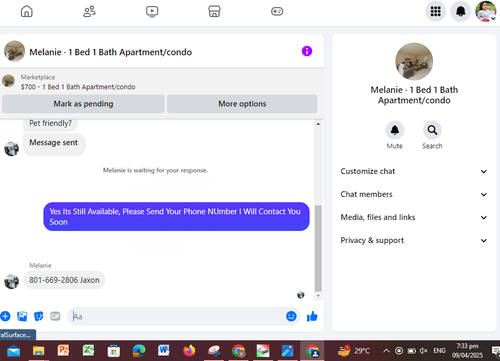Search in conversation via magnifier icon

coord(432,130)
